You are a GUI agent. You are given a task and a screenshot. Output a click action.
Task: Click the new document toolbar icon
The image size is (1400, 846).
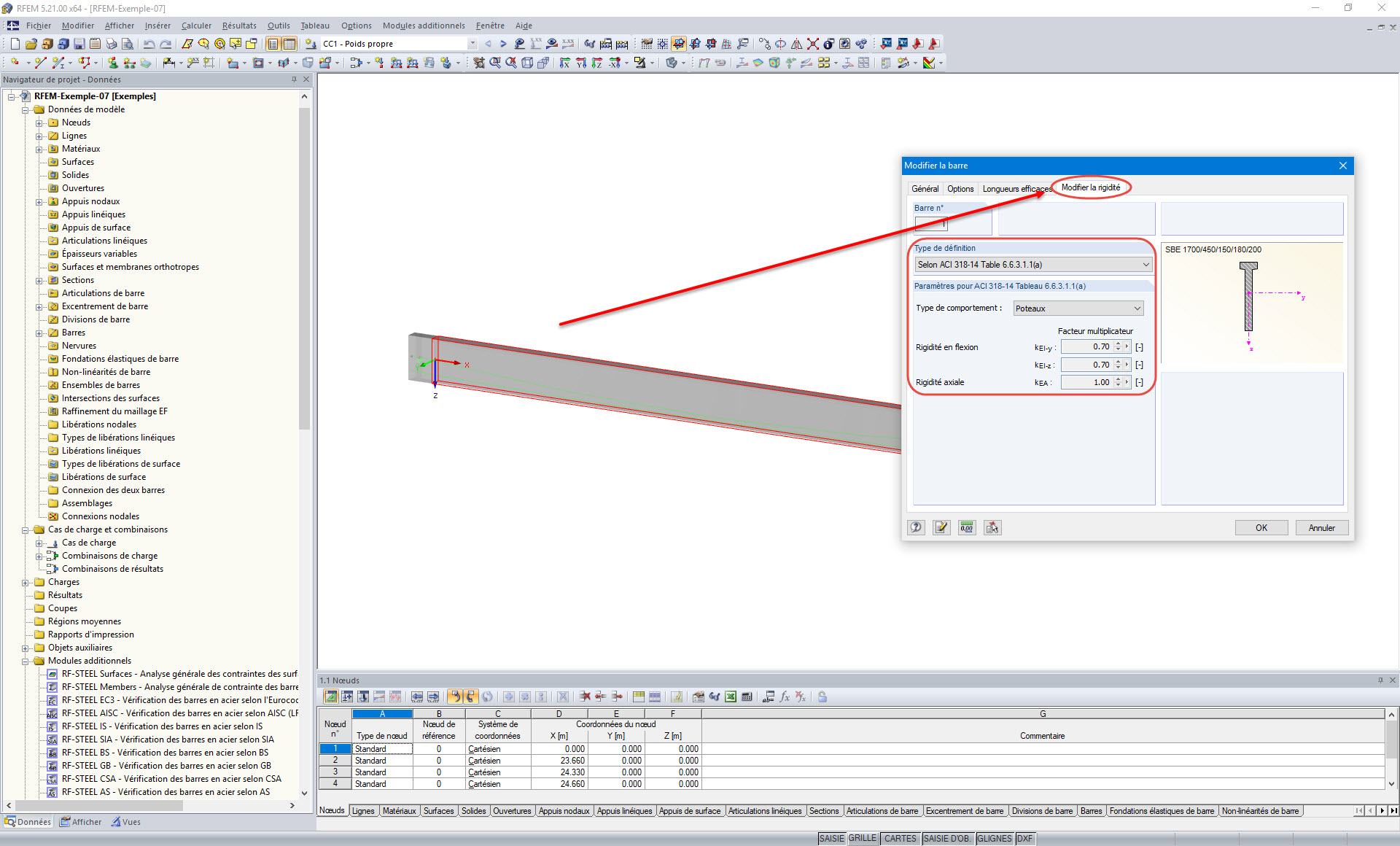[x=15, y=44]
